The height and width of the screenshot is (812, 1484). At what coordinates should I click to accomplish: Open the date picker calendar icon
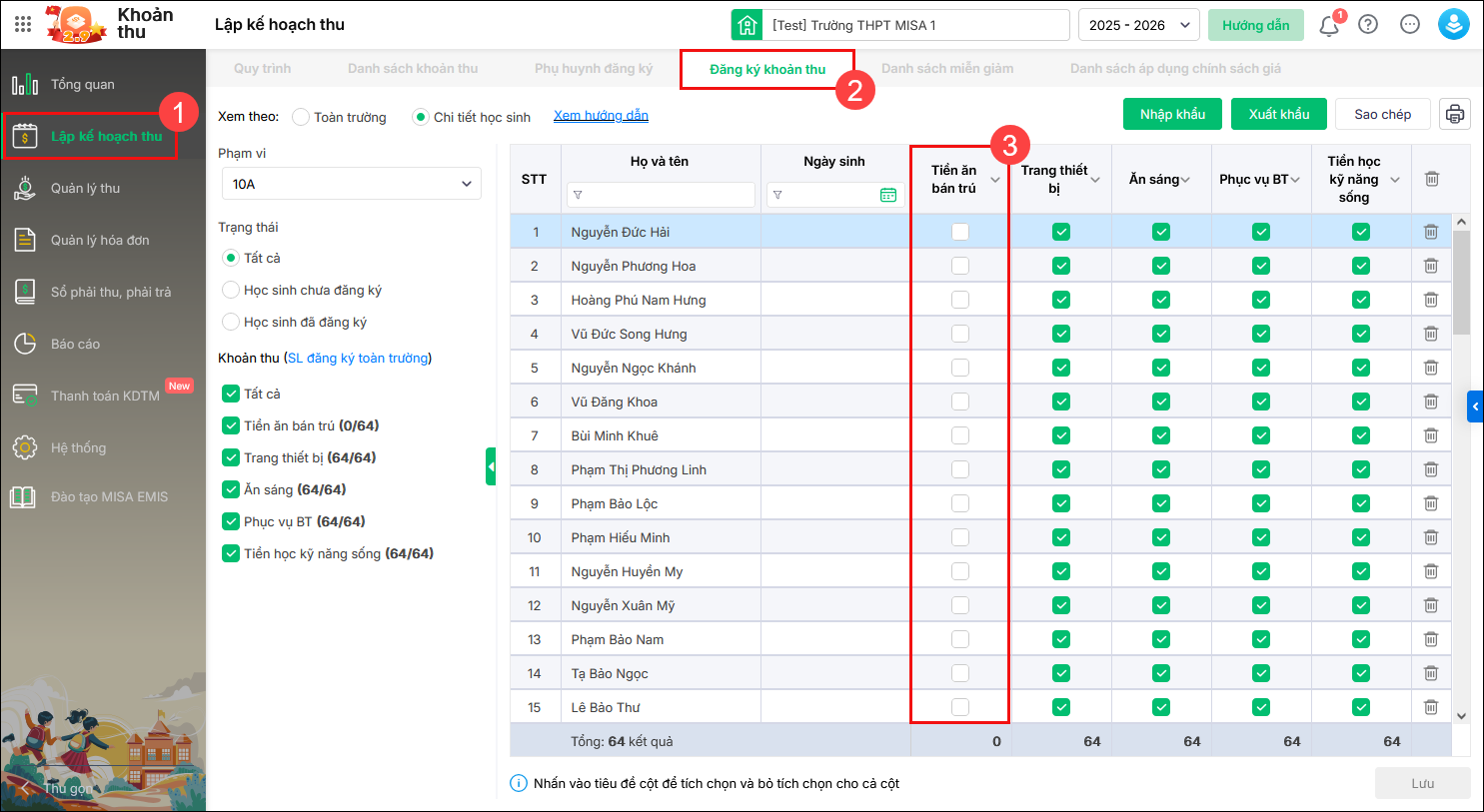887,195
